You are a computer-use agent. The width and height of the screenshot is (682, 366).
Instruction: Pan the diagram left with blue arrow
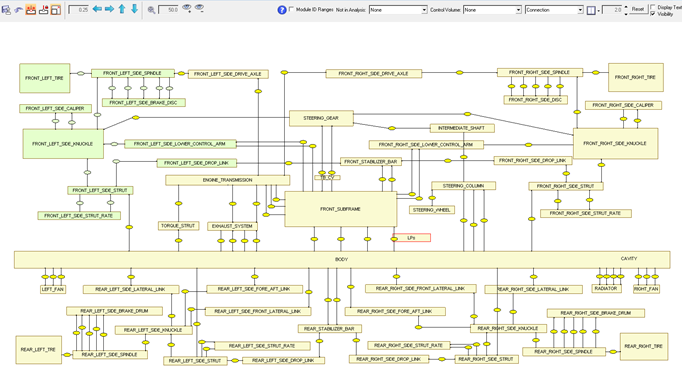click(97, 9)
